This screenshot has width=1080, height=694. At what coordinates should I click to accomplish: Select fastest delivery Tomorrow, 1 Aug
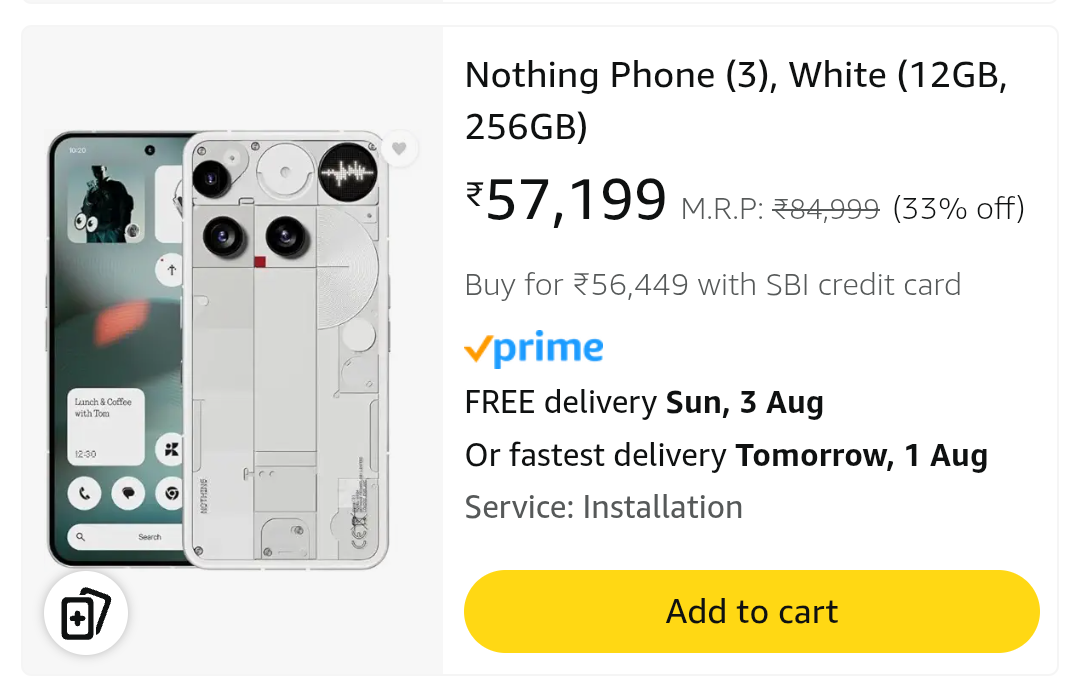[x=861, y=456]
